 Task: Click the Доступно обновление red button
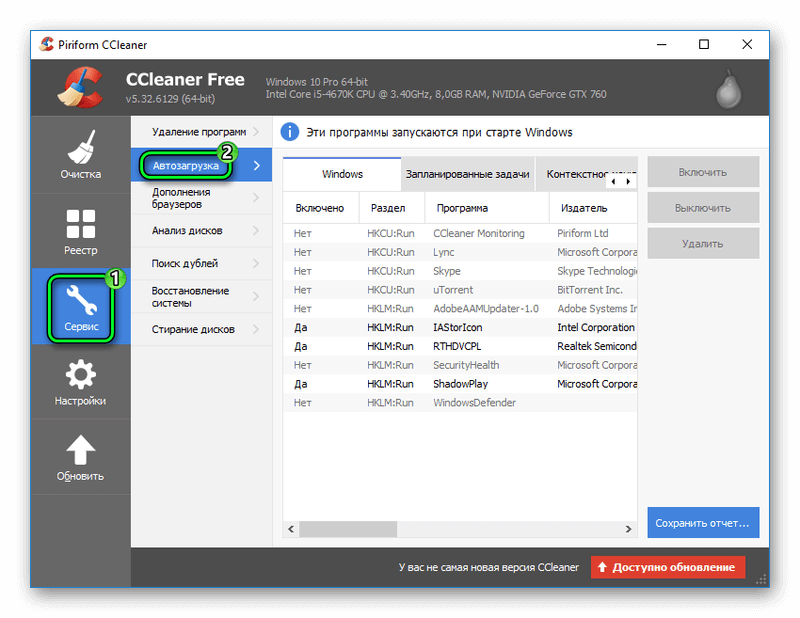(668, 567)
